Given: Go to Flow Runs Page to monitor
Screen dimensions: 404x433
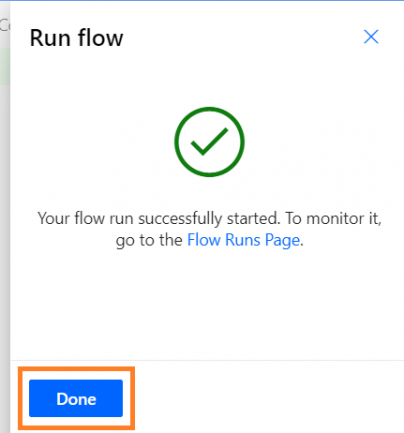Looking at the screenshot, I should (x=243, y=240).
